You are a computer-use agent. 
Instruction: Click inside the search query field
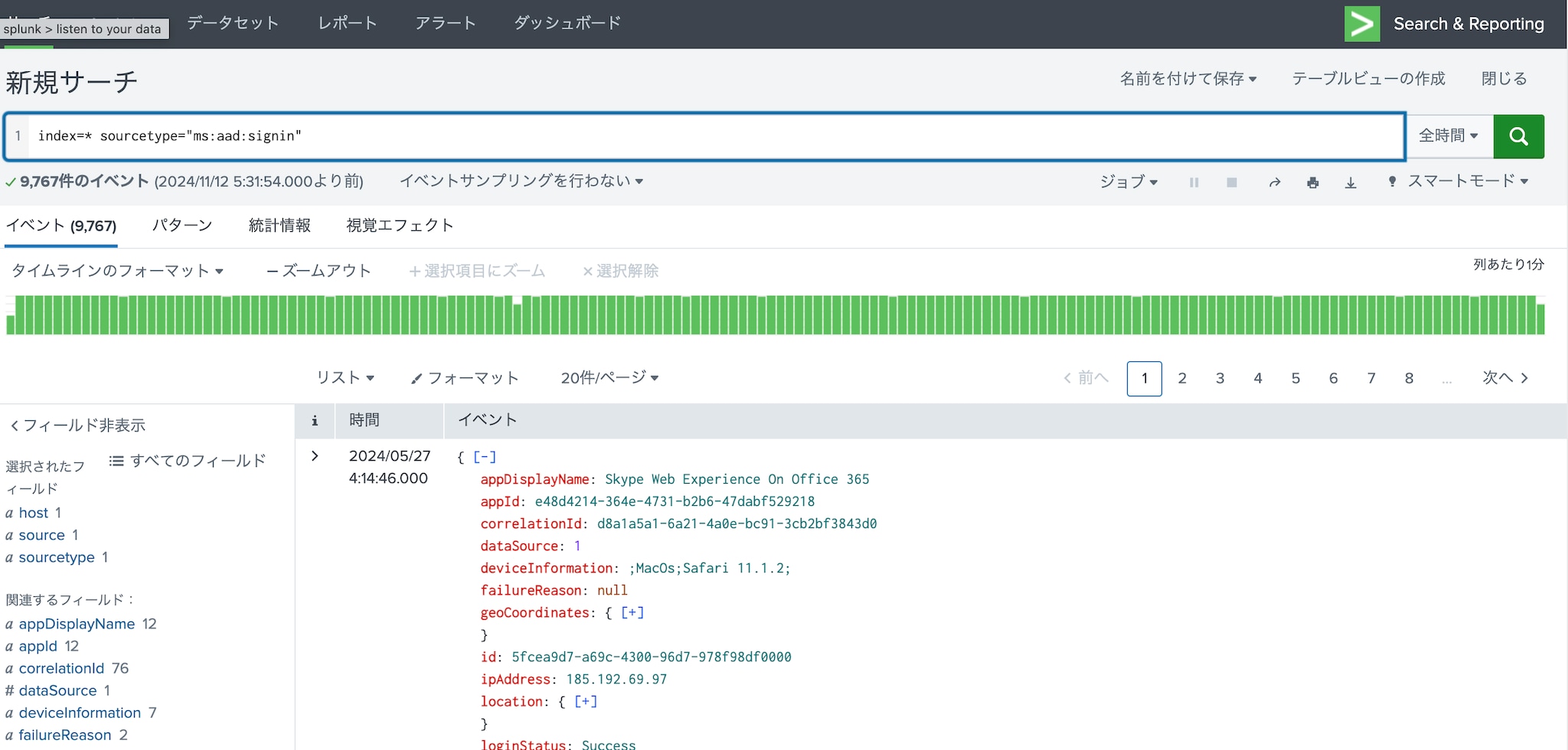(x=715, y=136)
